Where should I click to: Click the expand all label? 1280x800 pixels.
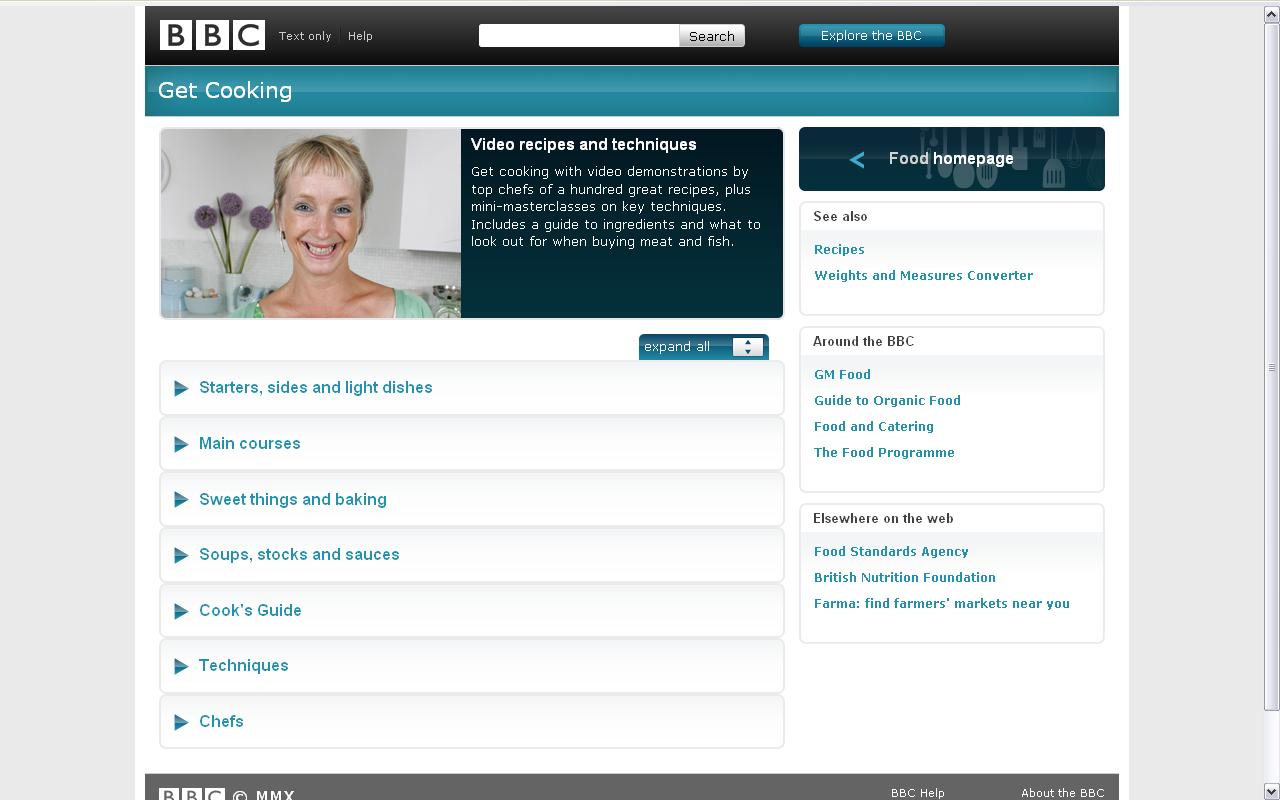[x=677, y=347]
